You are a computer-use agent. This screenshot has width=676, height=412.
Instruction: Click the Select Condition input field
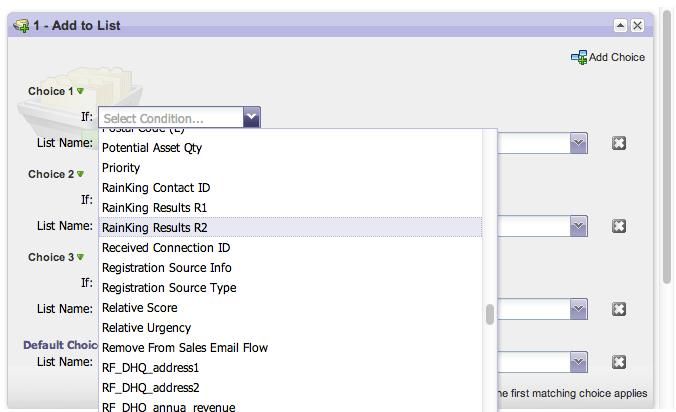pos(171,118)
